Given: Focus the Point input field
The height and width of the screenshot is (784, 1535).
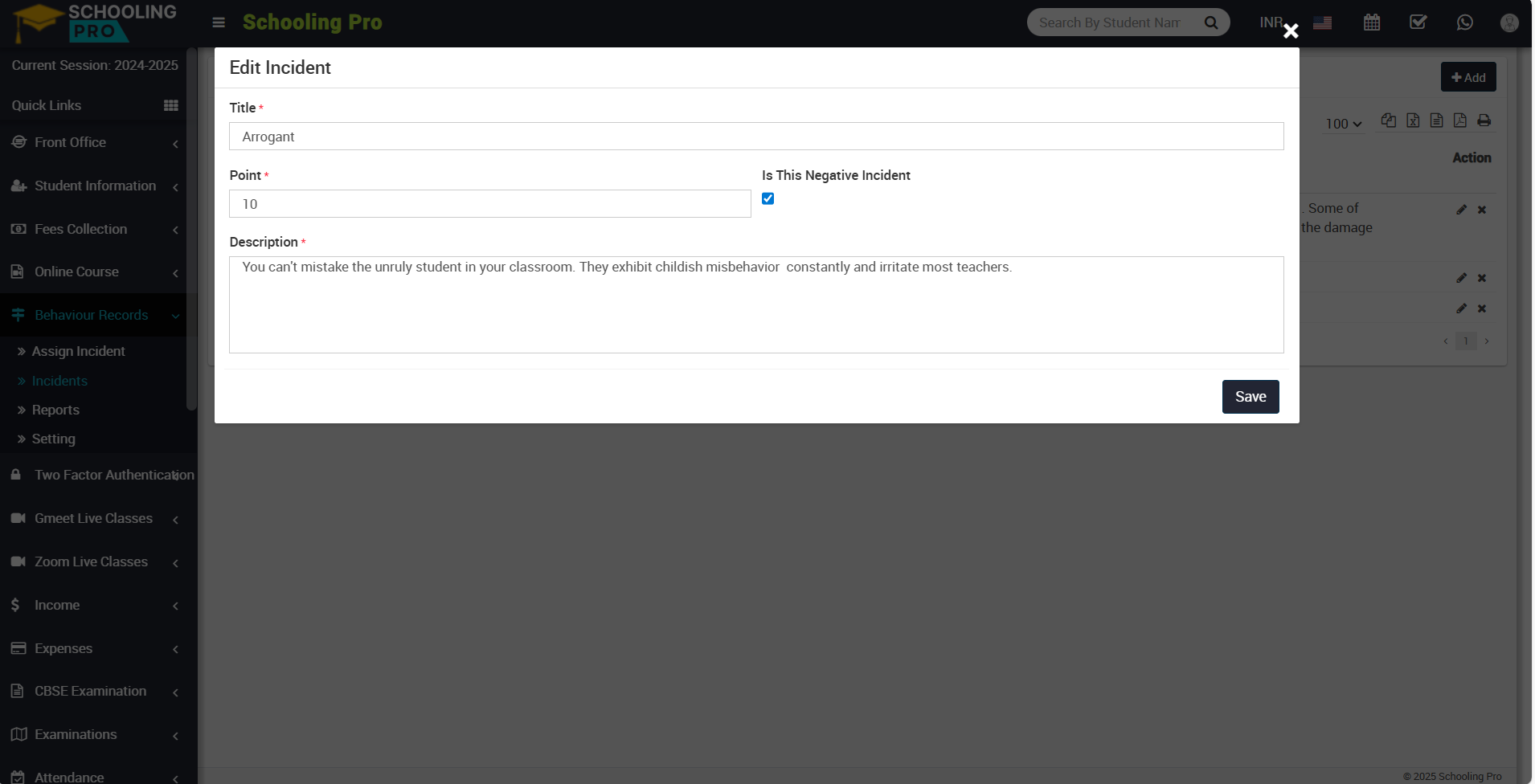Looking at the screenshot, I should 490,204.
